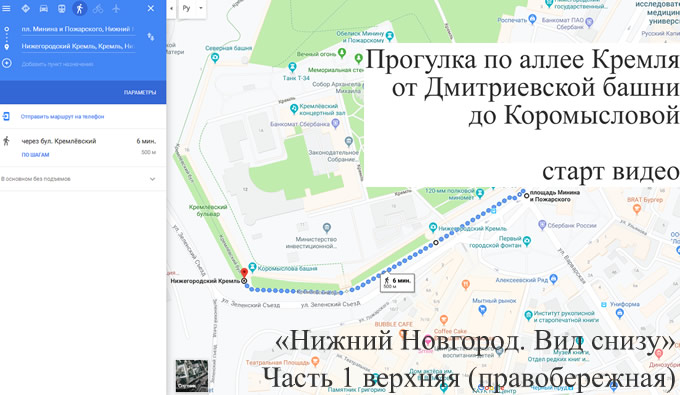Image resolution: width=680 pixels, height=395 pixels.
Task: Swap start and destination points
Action: tap(150, 37)
